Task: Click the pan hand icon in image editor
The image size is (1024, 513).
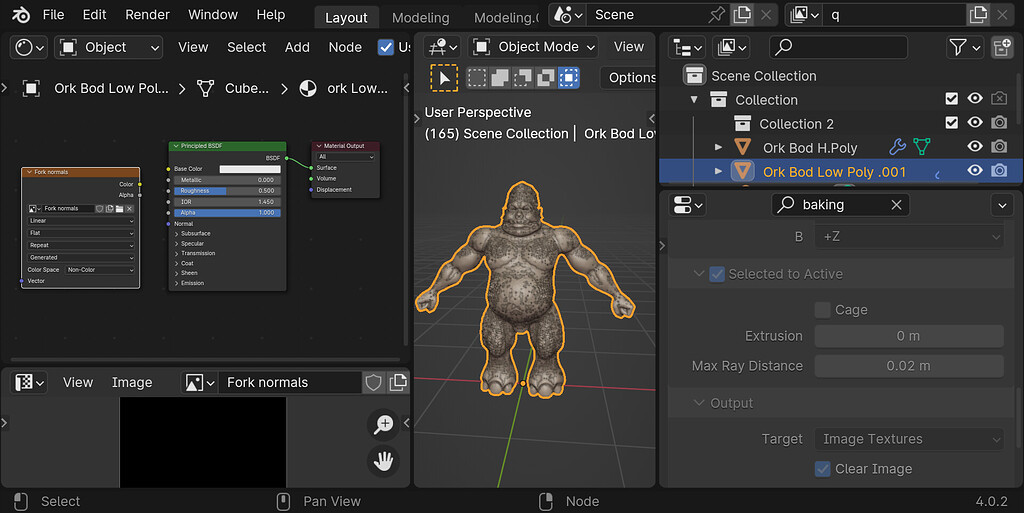Action: pos(383,461)
